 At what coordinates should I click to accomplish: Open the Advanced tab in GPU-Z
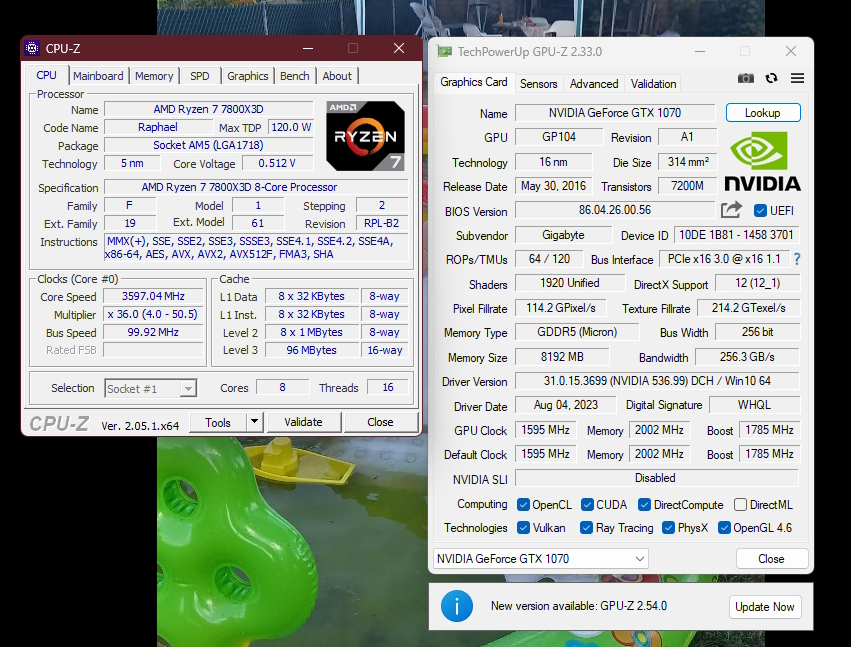(x=594, y=84)
